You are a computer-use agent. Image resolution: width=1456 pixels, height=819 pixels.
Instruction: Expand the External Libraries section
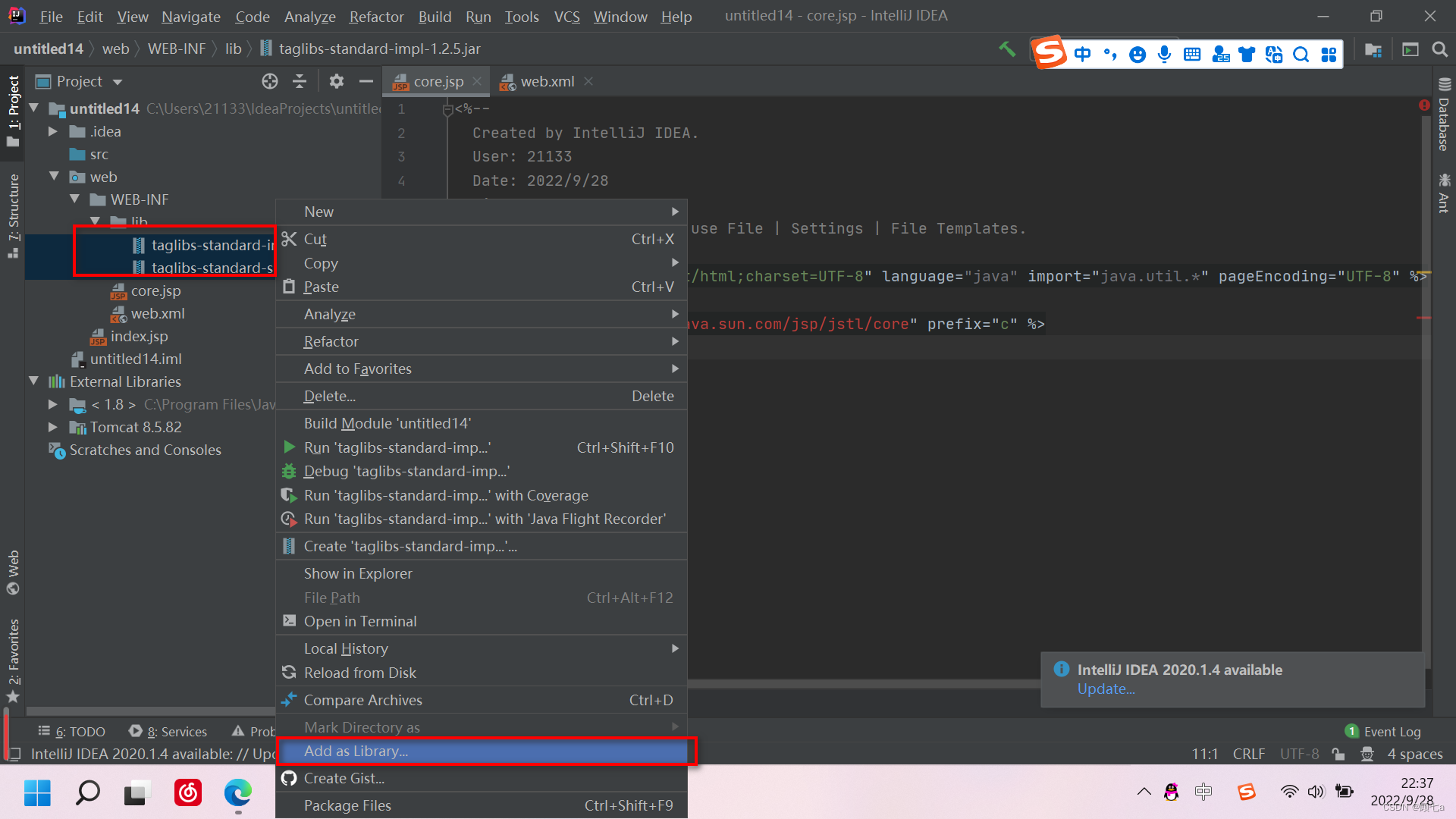tap(38, 381)
